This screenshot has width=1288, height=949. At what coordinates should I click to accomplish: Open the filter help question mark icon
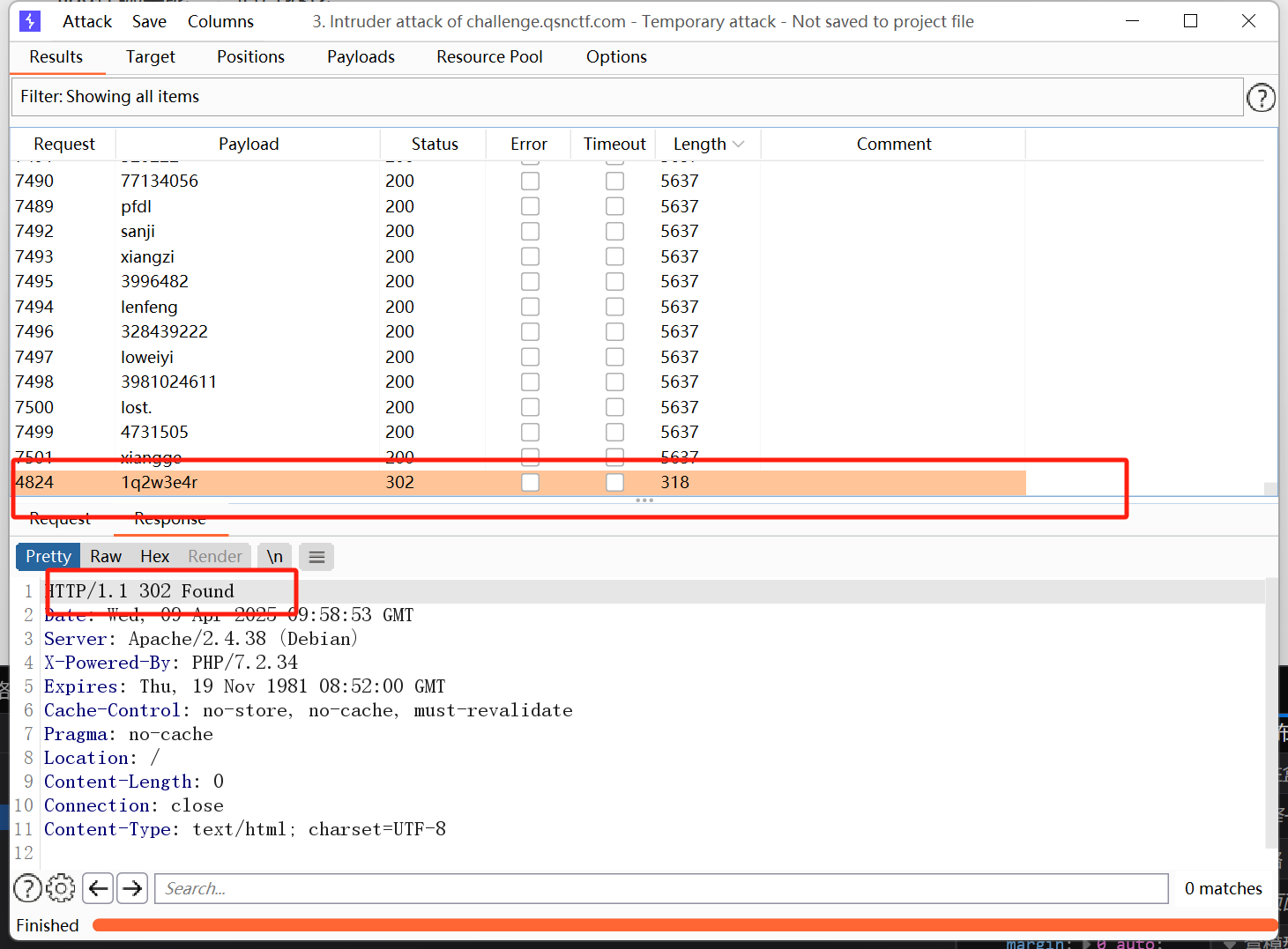click(x=1261, y=97)
